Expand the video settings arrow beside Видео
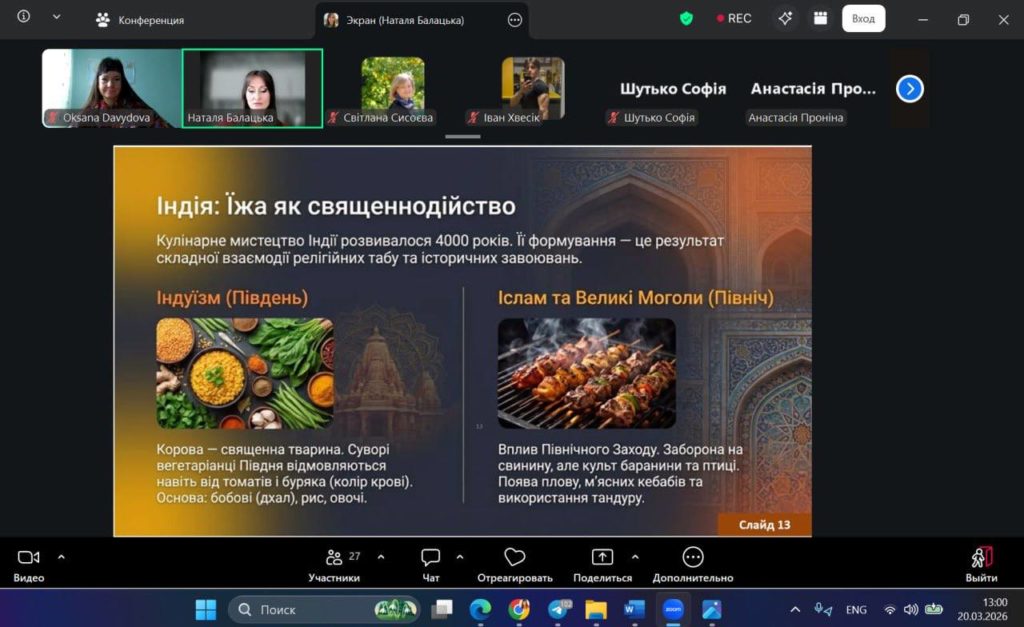Screen dimensions: 1024x627 coord(61,556)
